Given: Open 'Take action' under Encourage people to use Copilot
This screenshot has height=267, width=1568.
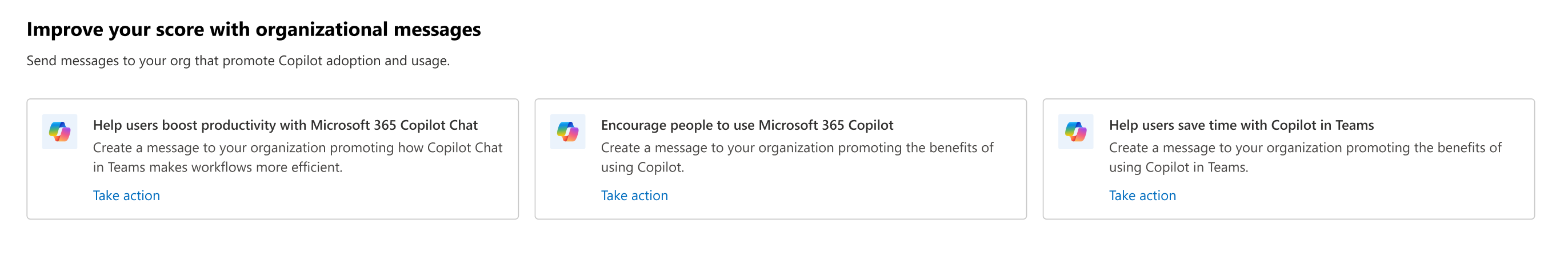Looking at the screenshot, I should [634, 196].
